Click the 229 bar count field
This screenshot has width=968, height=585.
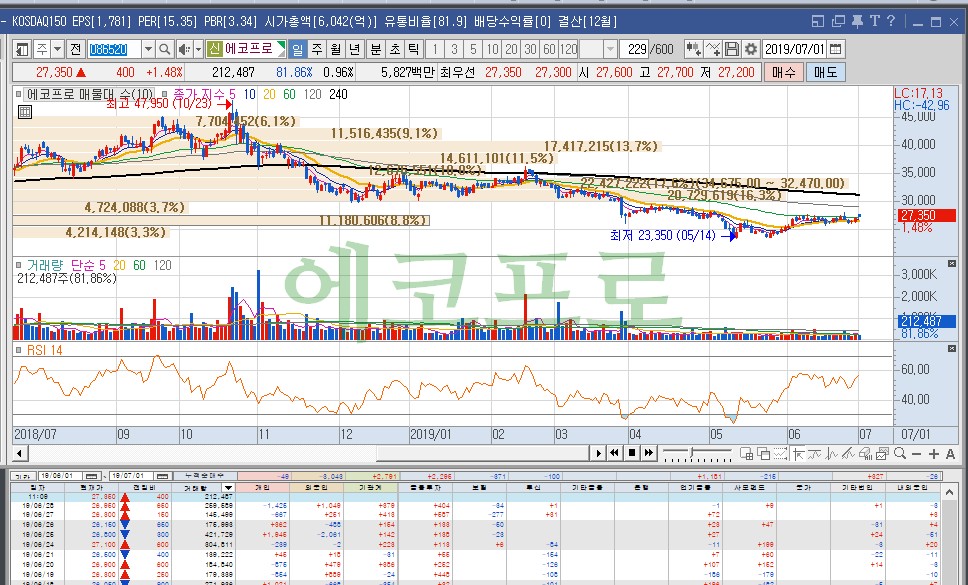[x=635, y=49]
